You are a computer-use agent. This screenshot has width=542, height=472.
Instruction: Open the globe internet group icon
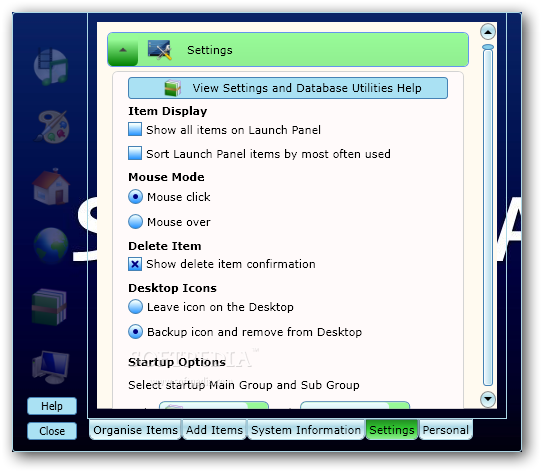click(x=51, y=245)
